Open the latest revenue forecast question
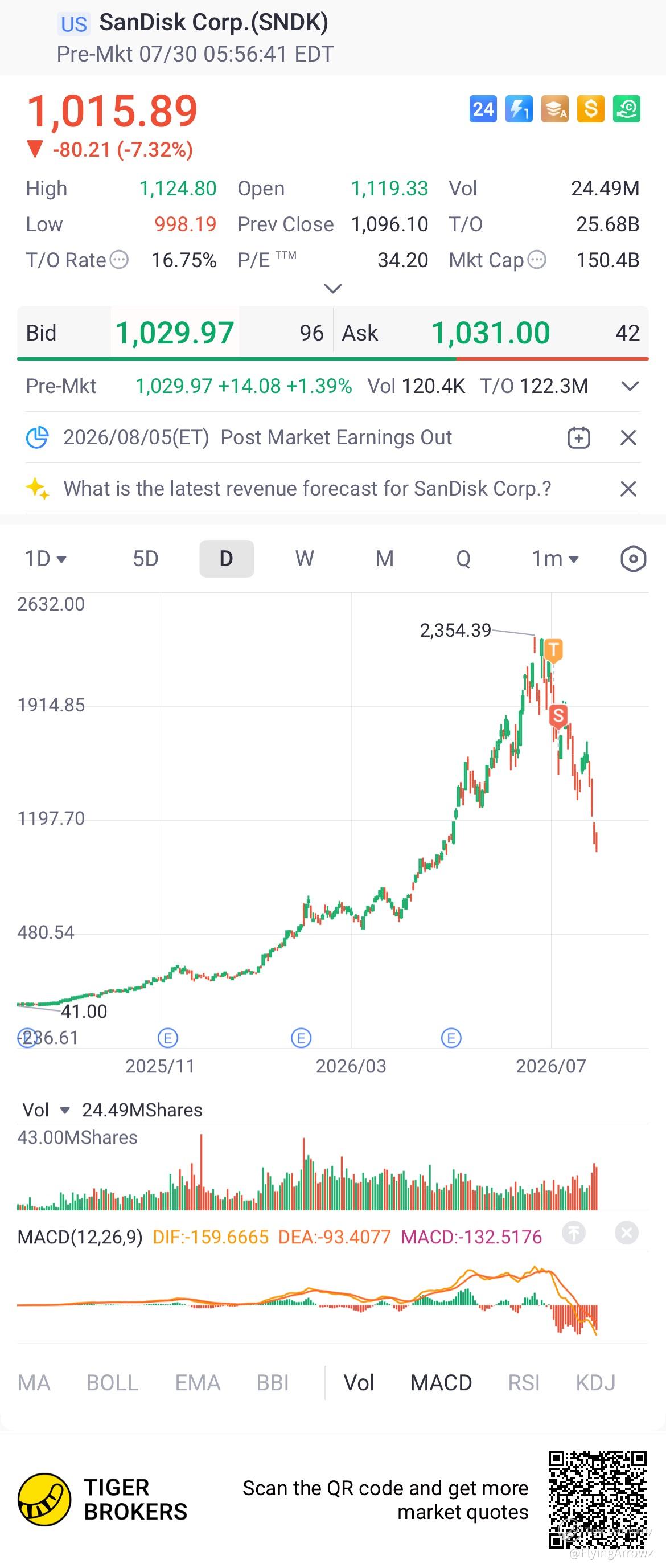The width and height of the screenshot is (666, 1568). tap(307, 489)
